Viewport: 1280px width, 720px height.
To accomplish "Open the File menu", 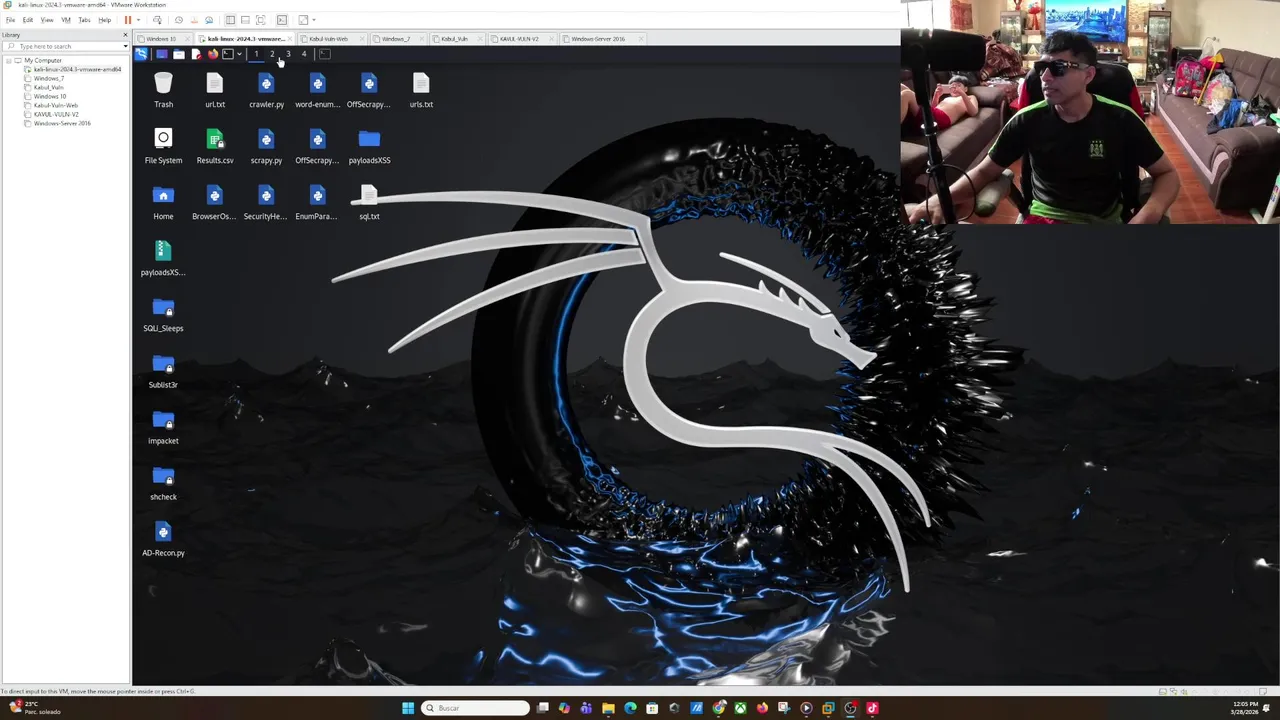I will tap(10, 20).
